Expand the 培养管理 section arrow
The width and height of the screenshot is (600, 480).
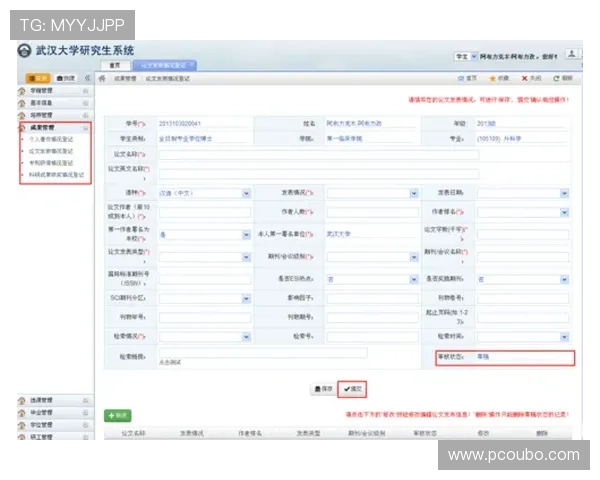coord(85,115)
